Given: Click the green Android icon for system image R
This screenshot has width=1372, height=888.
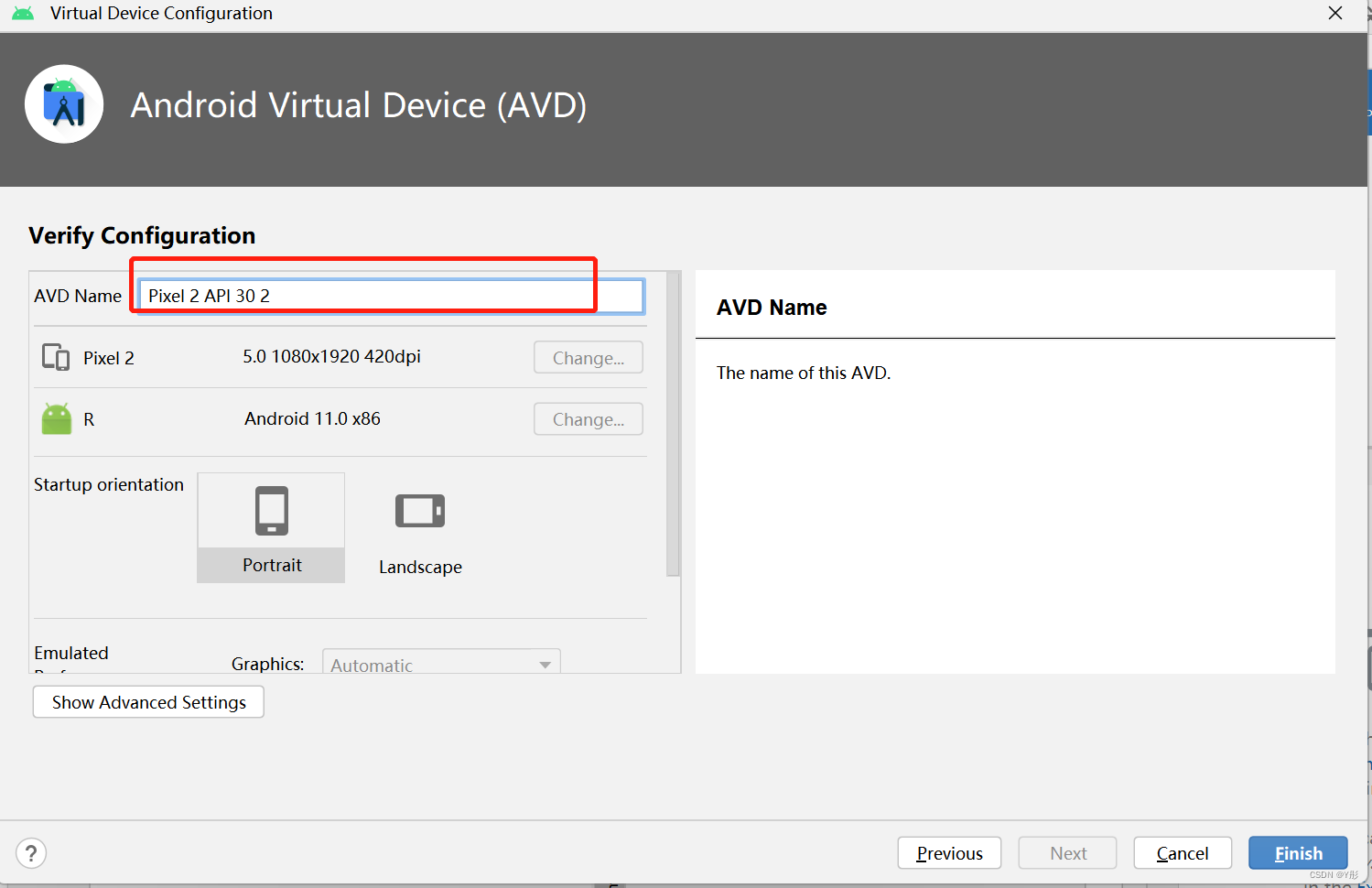Looking at the screenshot, I should (x=56, y=417).
